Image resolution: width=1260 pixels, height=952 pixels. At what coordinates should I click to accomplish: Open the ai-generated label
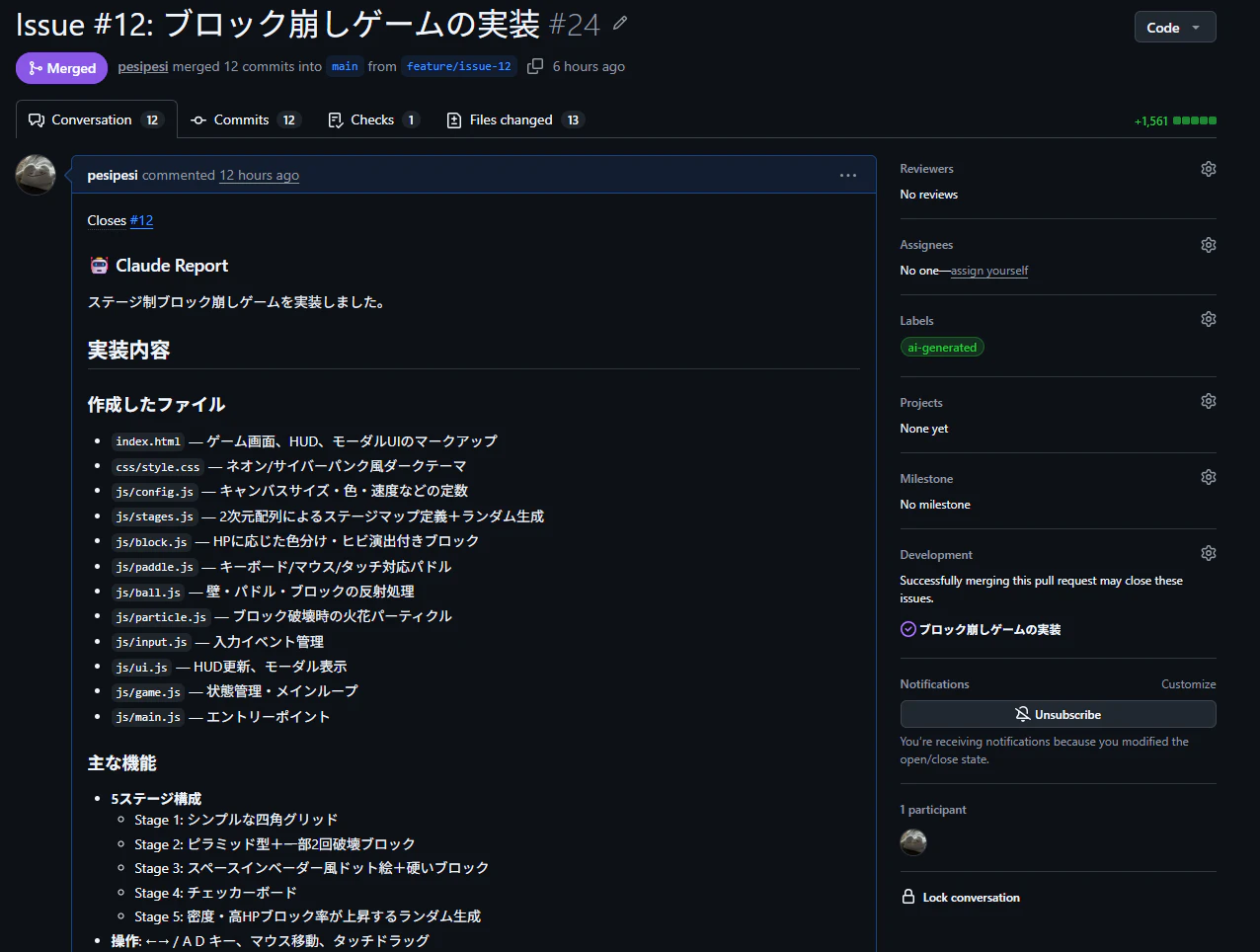tap(942, 348)
